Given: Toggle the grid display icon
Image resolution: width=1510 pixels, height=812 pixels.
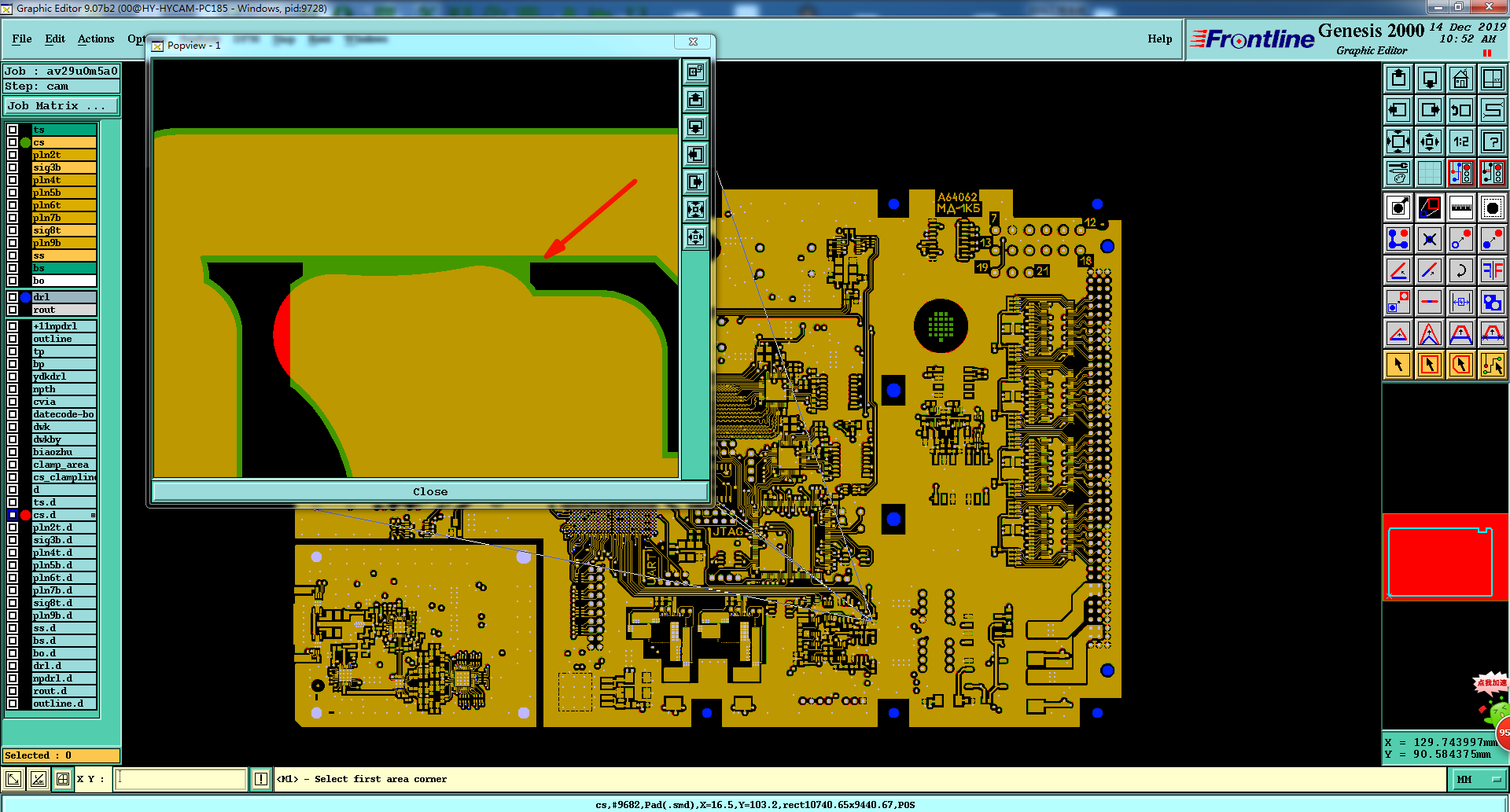Looking at the screenshot, I should coord(1430,173).
